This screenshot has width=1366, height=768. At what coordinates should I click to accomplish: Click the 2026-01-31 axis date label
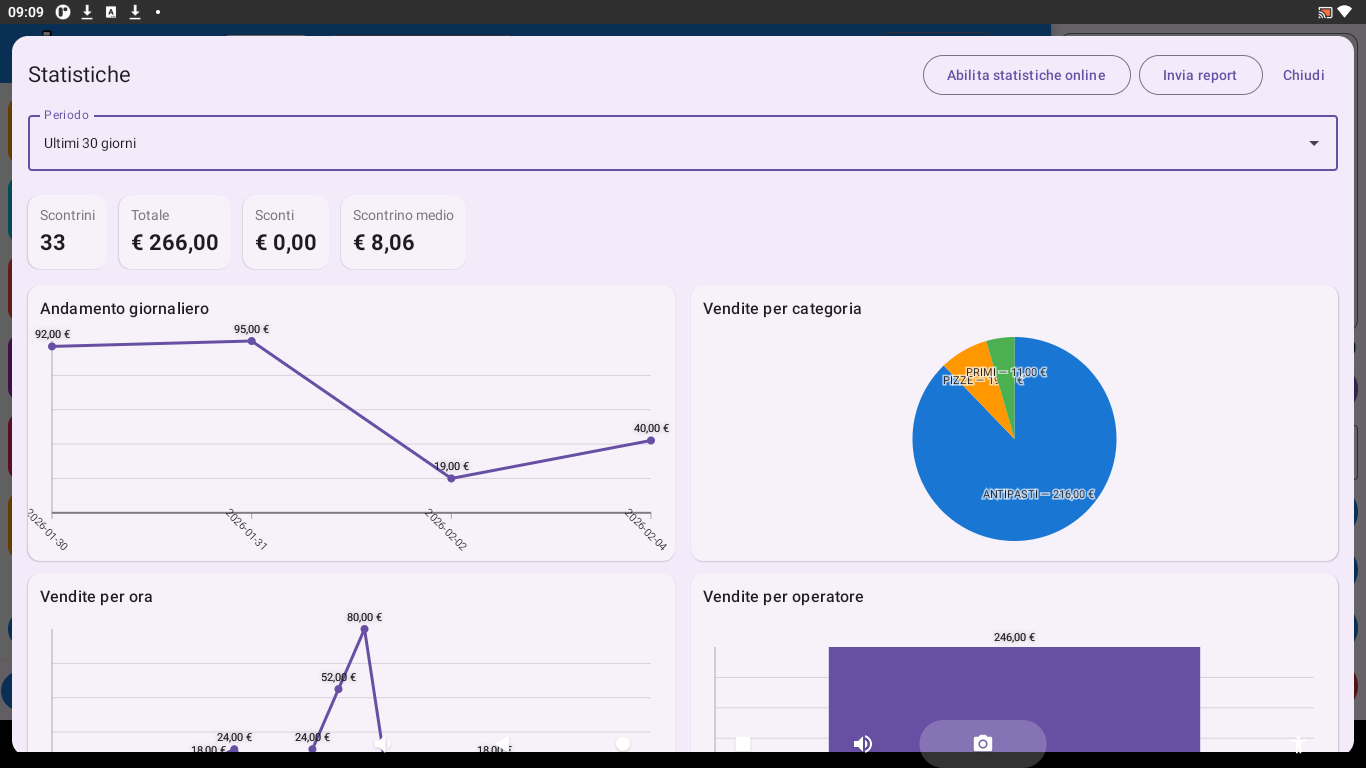coord(247,530)
